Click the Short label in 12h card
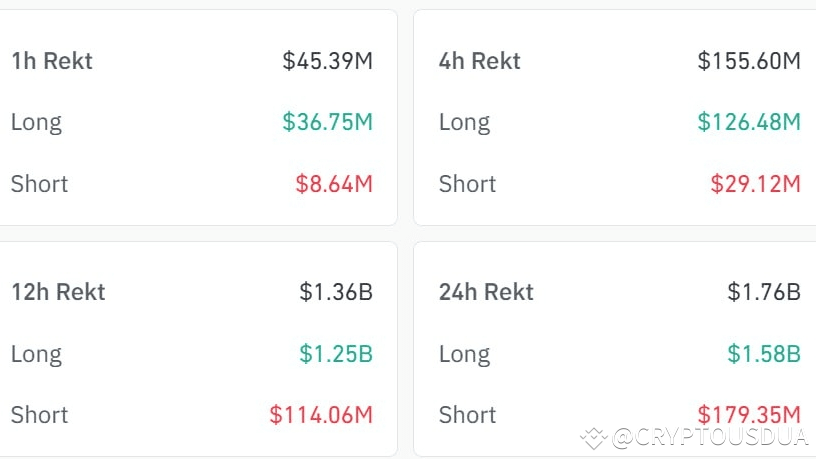The width and height of the screenshot is (816, 459). 40,415
